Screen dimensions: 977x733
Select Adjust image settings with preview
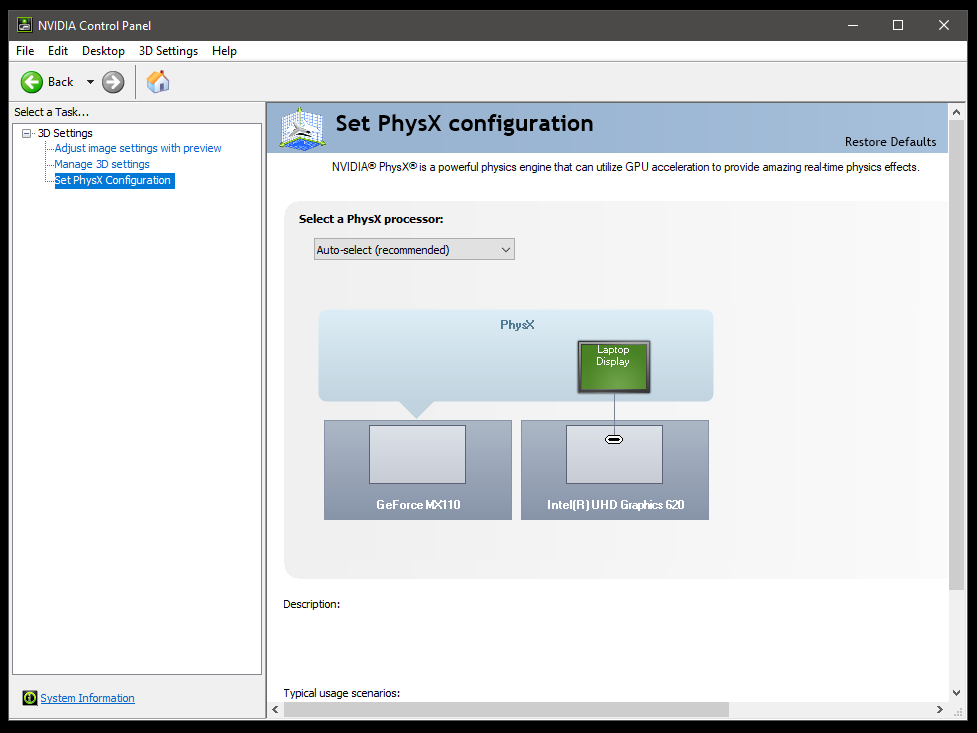coord(138,148)
